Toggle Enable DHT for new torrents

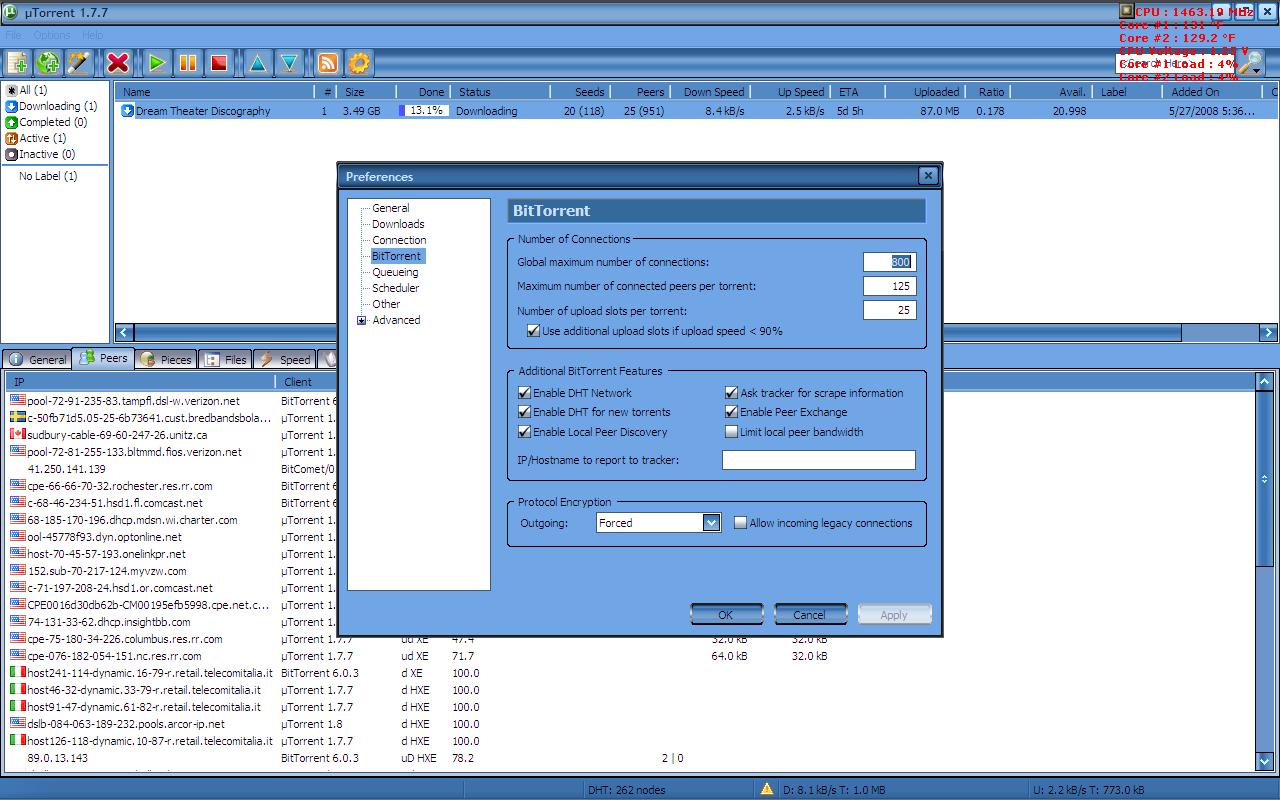524,412
